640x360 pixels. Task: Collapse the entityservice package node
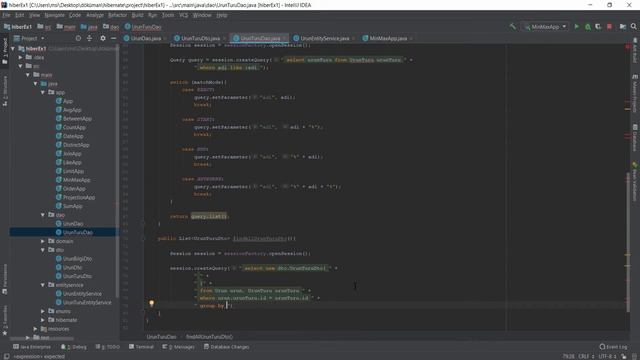[x=42, y=285]
